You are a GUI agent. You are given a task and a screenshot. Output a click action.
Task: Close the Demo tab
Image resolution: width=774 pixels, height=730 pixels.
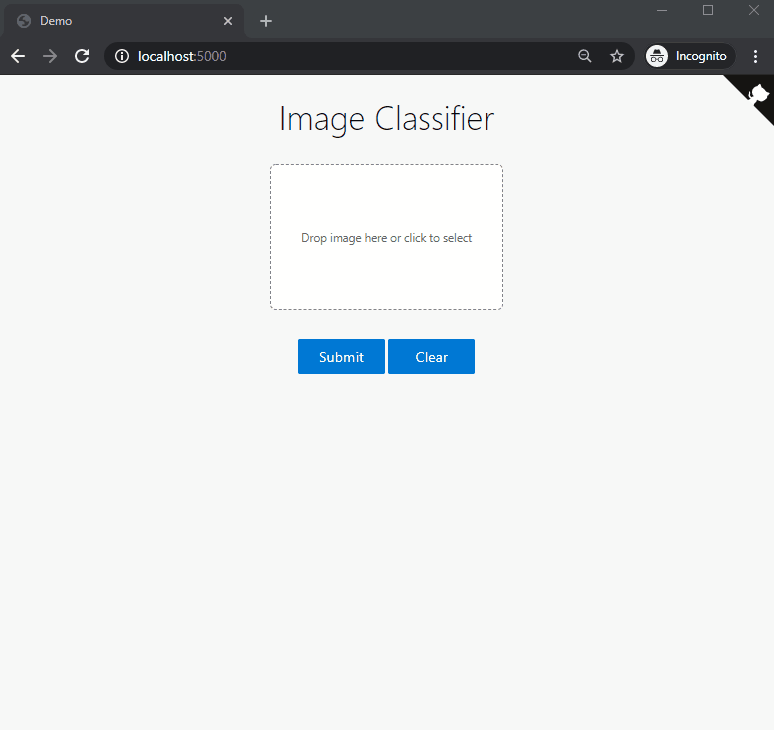click(228, 21)
